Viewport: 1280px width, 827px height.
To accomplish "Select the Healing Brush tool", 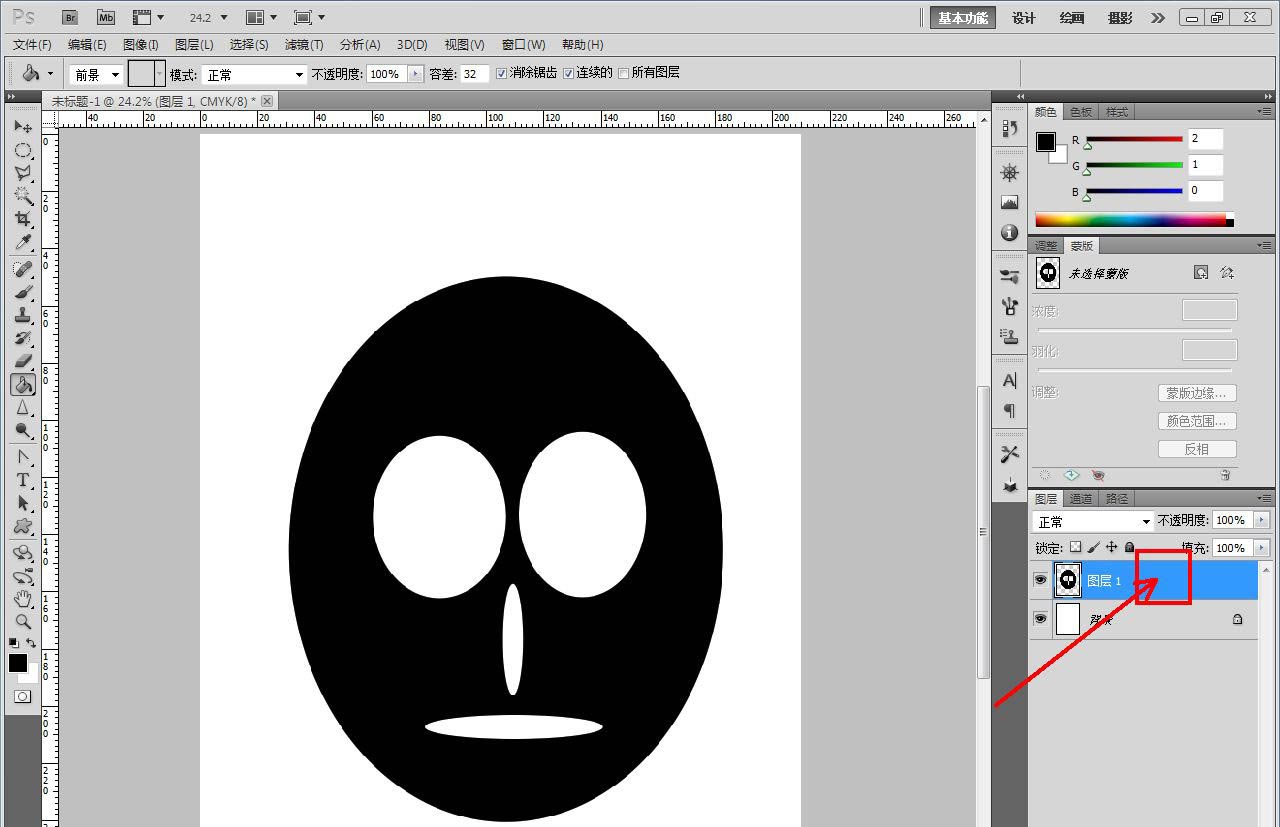I will click(x=22, y=269).
